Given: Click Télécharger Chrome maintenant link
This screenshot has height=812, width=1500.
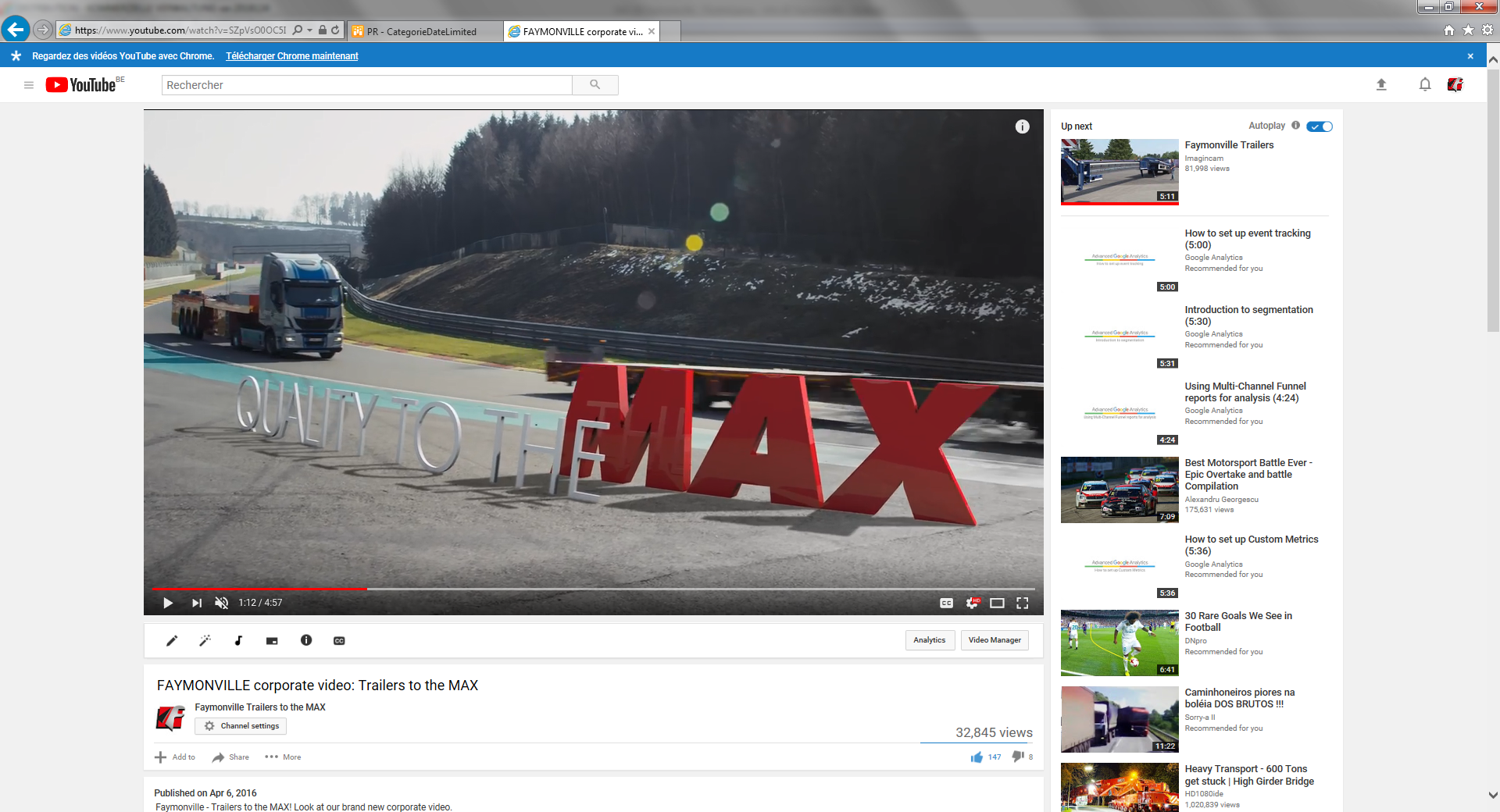Looking at the screenshot, I should pos(292,56).
